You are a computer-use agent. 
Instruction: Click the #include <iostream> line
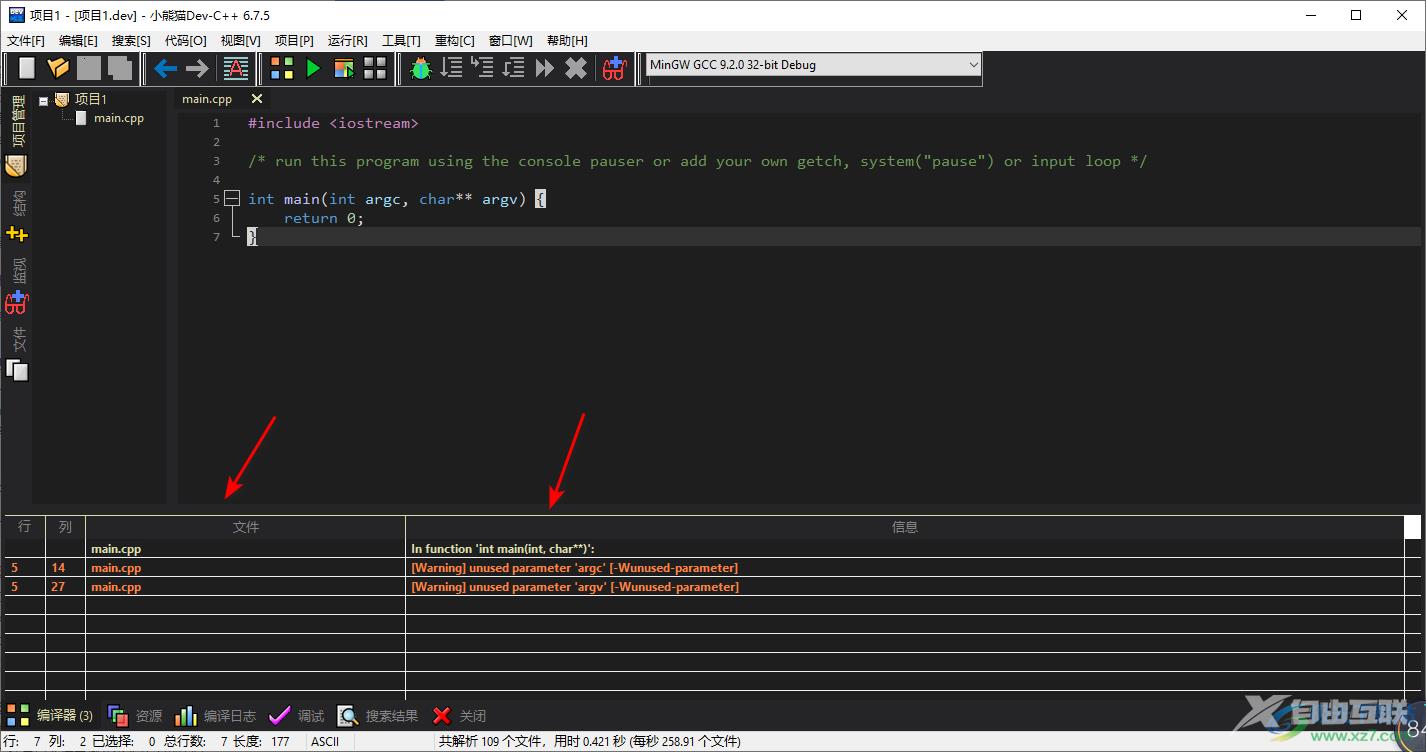click(333, 123)
